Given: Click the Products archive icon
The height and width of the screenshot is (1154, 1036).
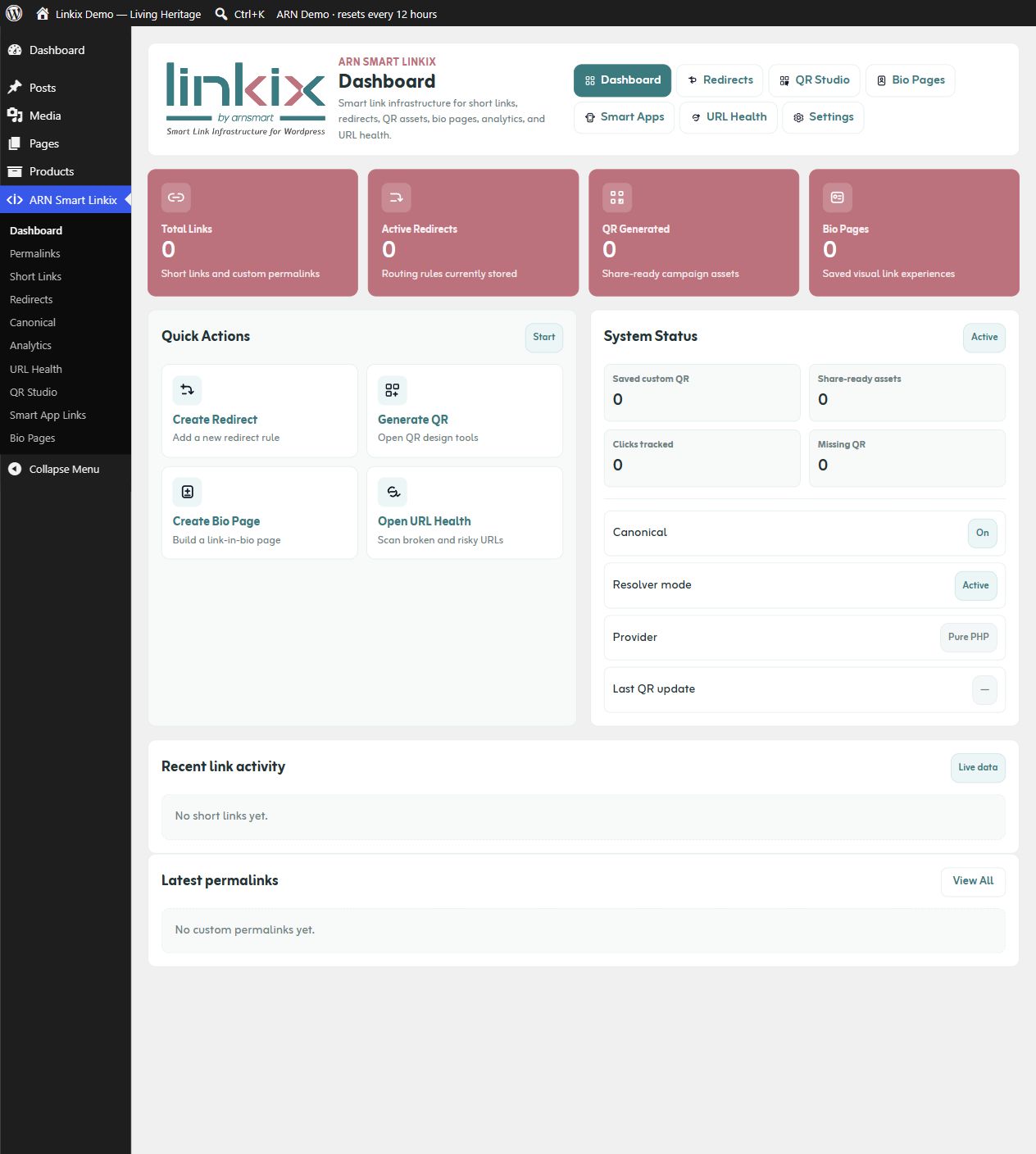Looking at the screenshot, I should 15,171.
